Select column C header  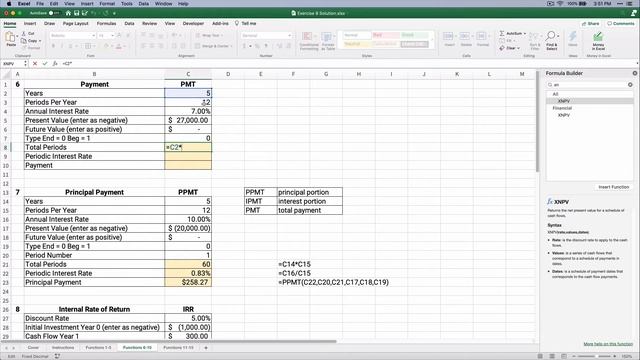tap(188, 74)
